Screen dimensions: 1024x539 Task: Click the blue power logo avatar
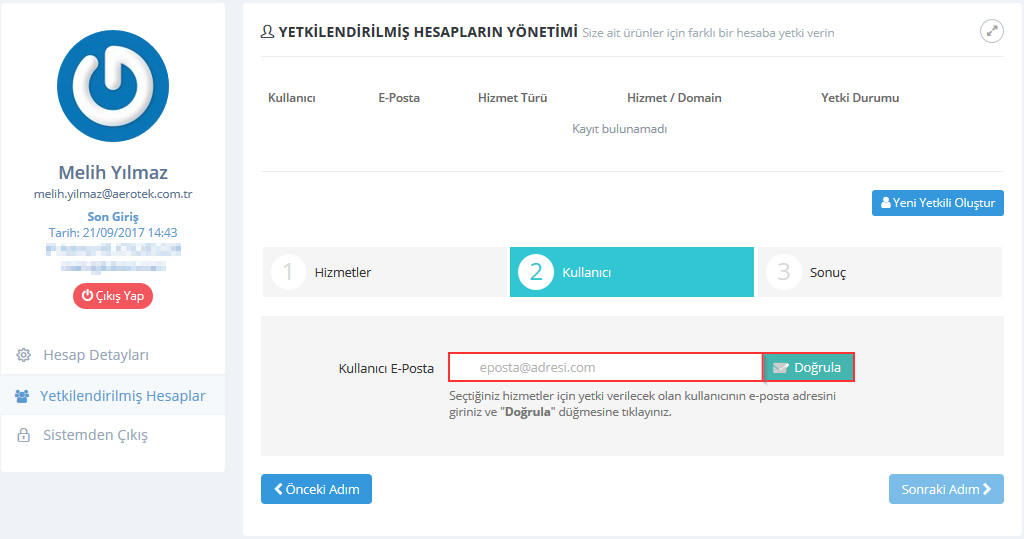[113, 86]
